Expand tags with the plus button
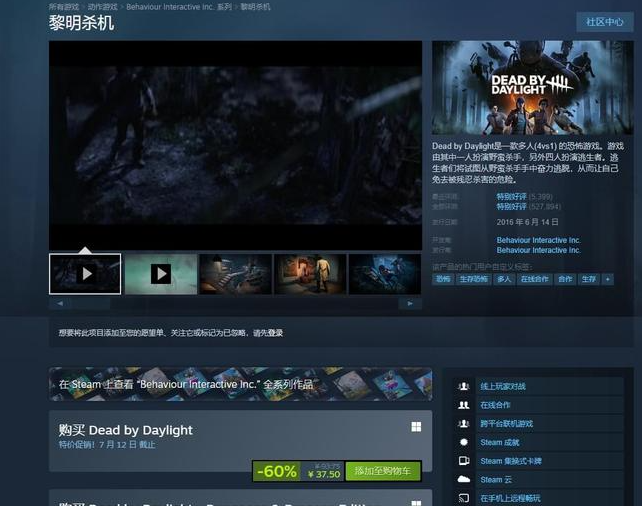 (608, 279)
